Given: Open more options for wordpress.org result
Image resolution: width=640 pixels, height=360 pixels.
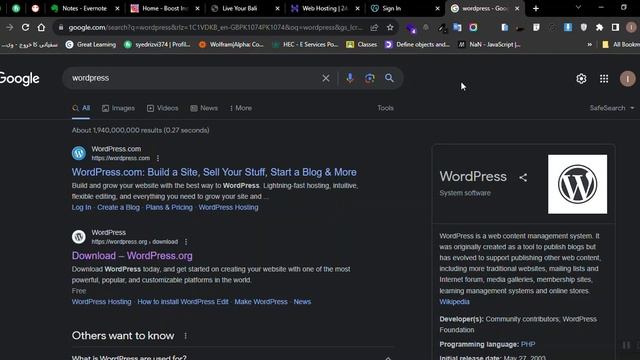Looking at the screenshot, I should tap(186, 242).
